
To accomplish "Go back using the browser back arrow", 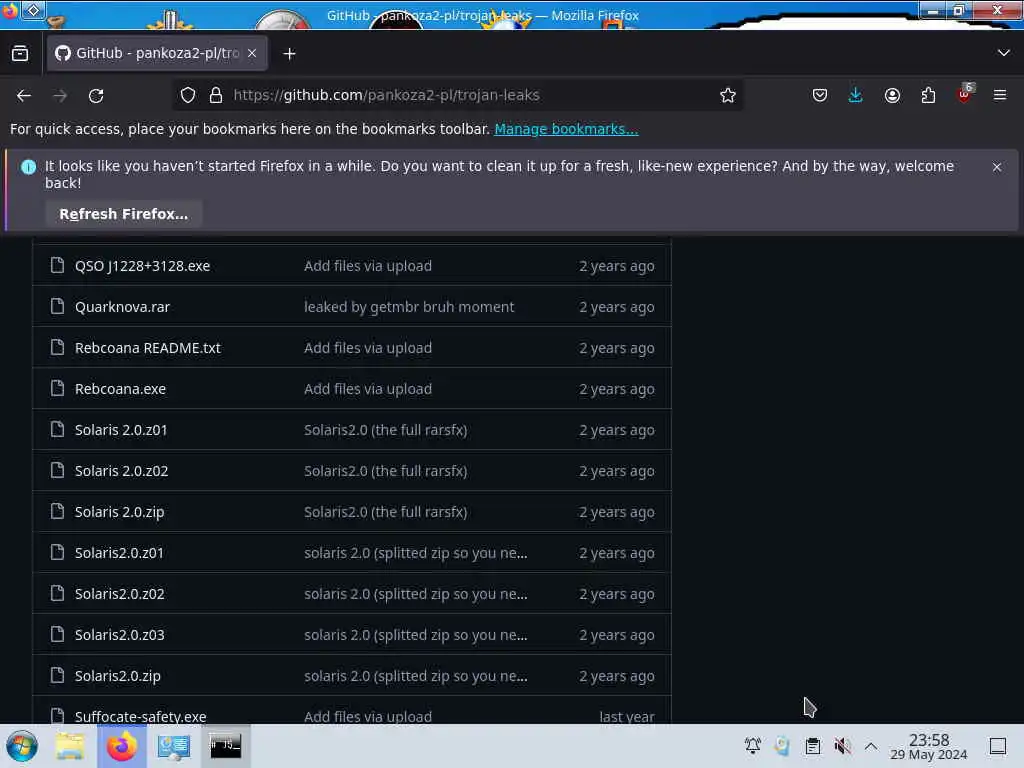I will coord(24,95).
